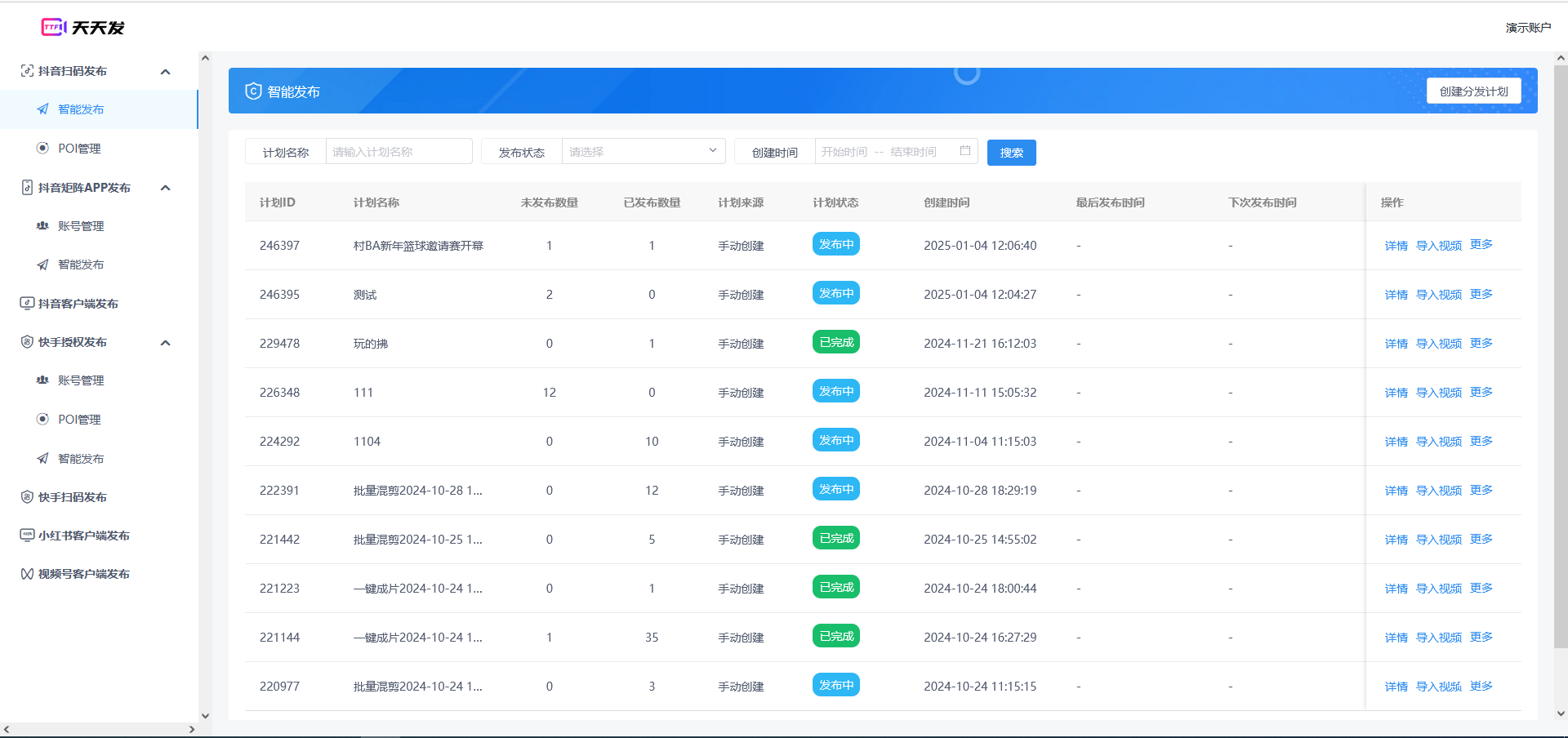This screenshot has height=738, width=1568.
Task: Click the calendar icon in date range field
Action: point(965,151)
